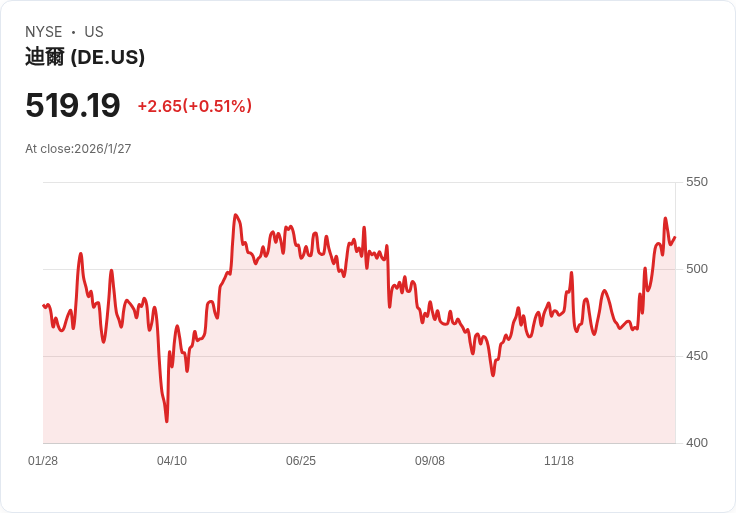Click the first data point on the price line

43,305
